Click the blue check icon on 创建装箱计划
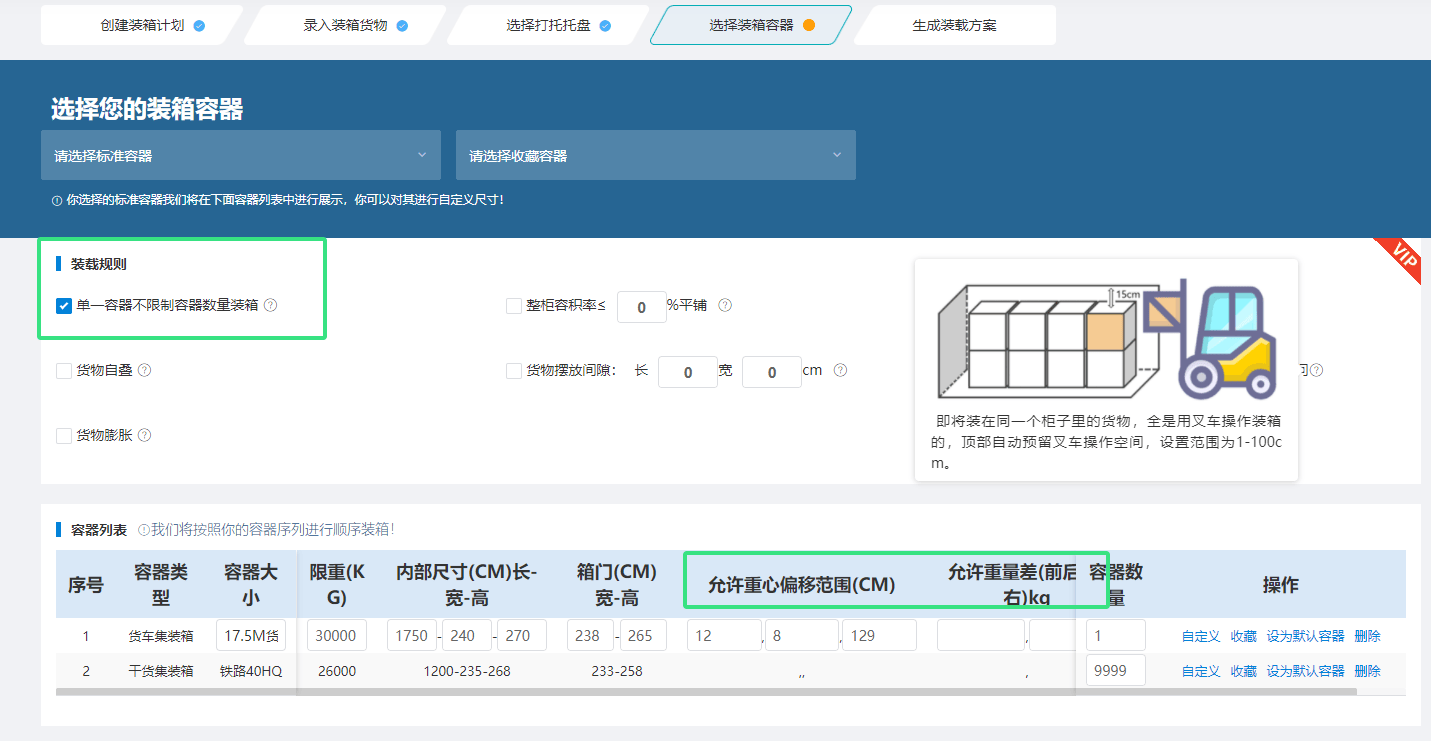This screenshot has width=1431, height=741. coord(199,25)
